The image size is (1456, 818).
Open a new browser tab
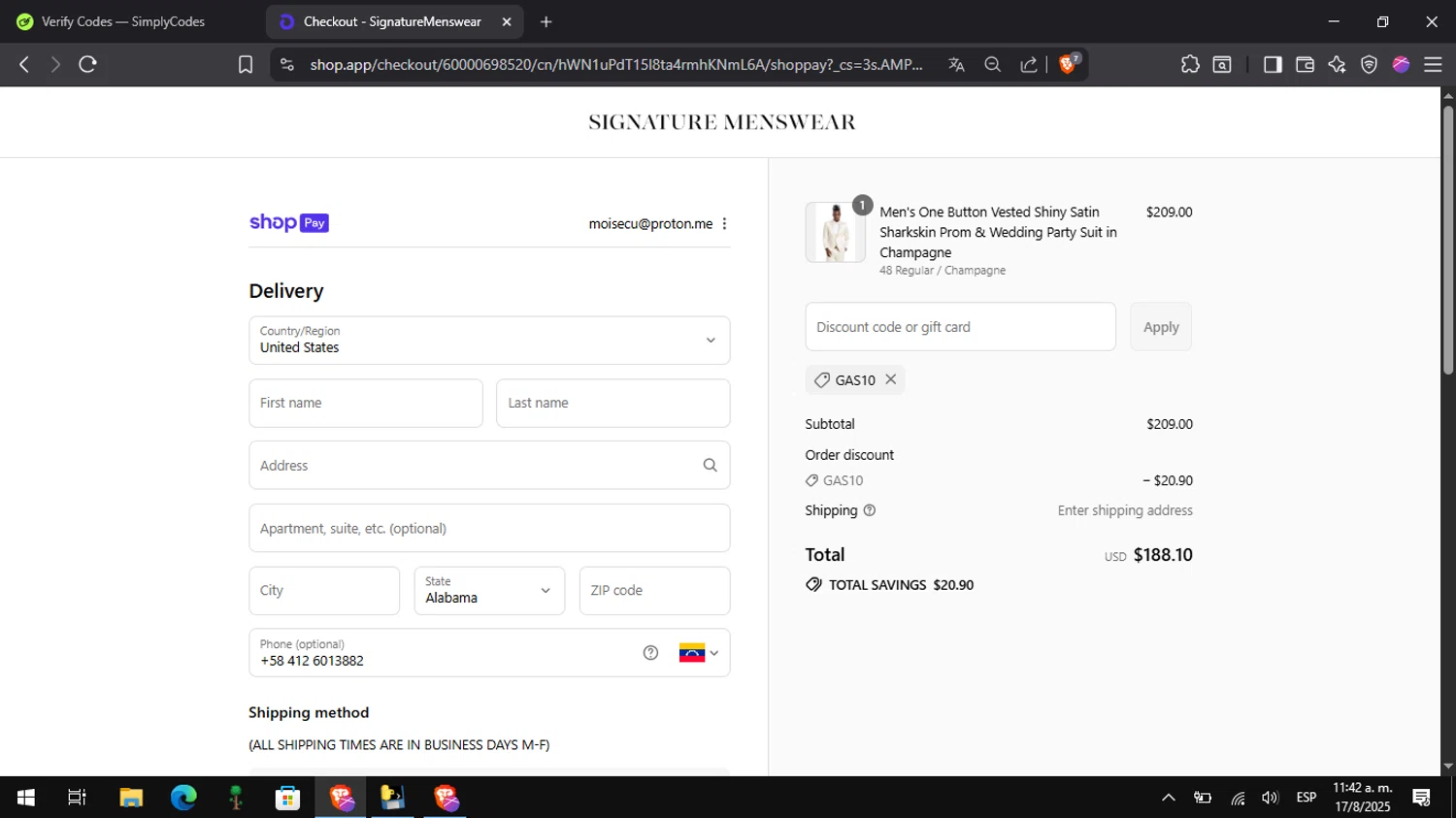(546, 21)
